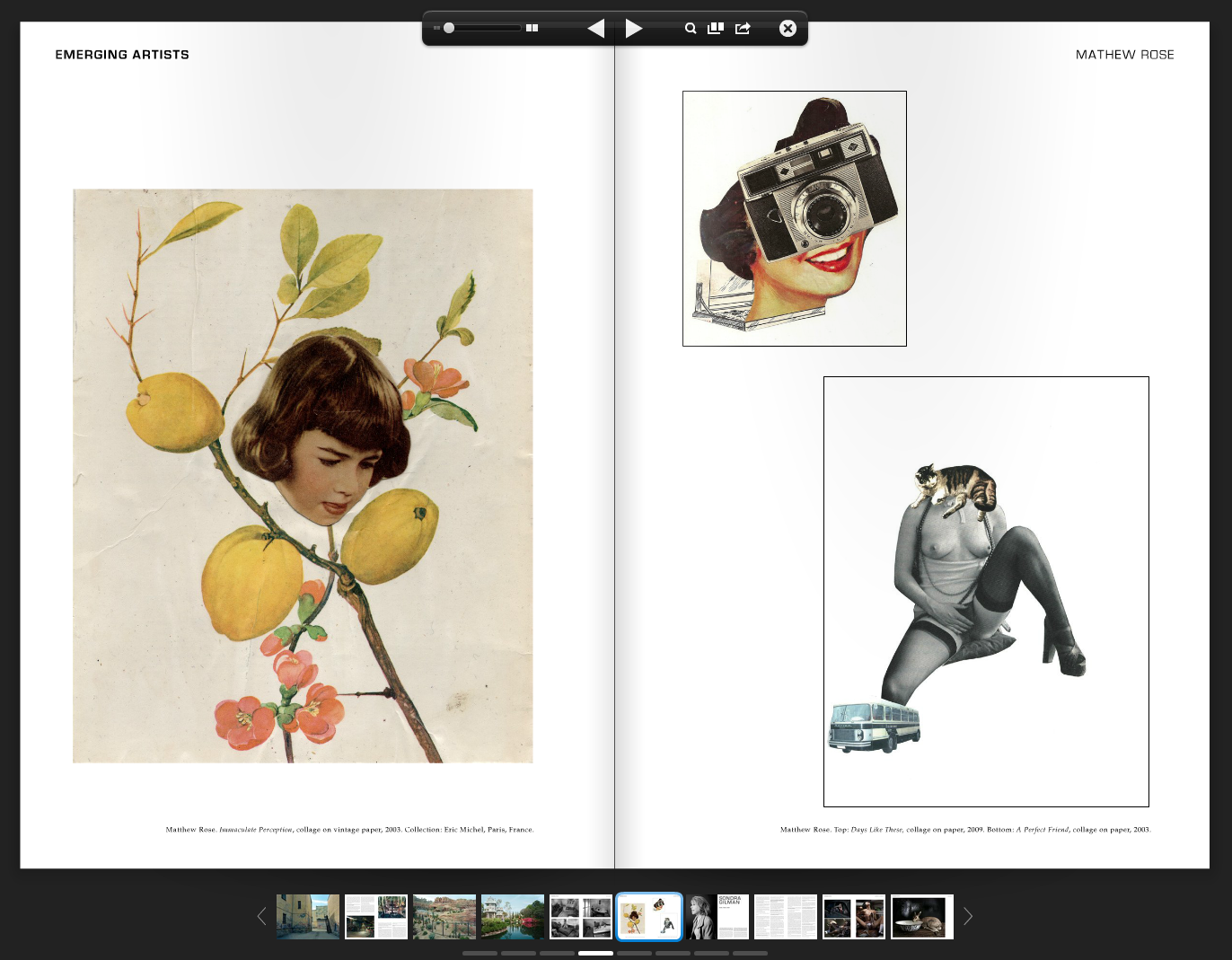The image size is (1232, 960).
Task: Select the first courtyard photo thumbnail
Action: coord(308,916)
